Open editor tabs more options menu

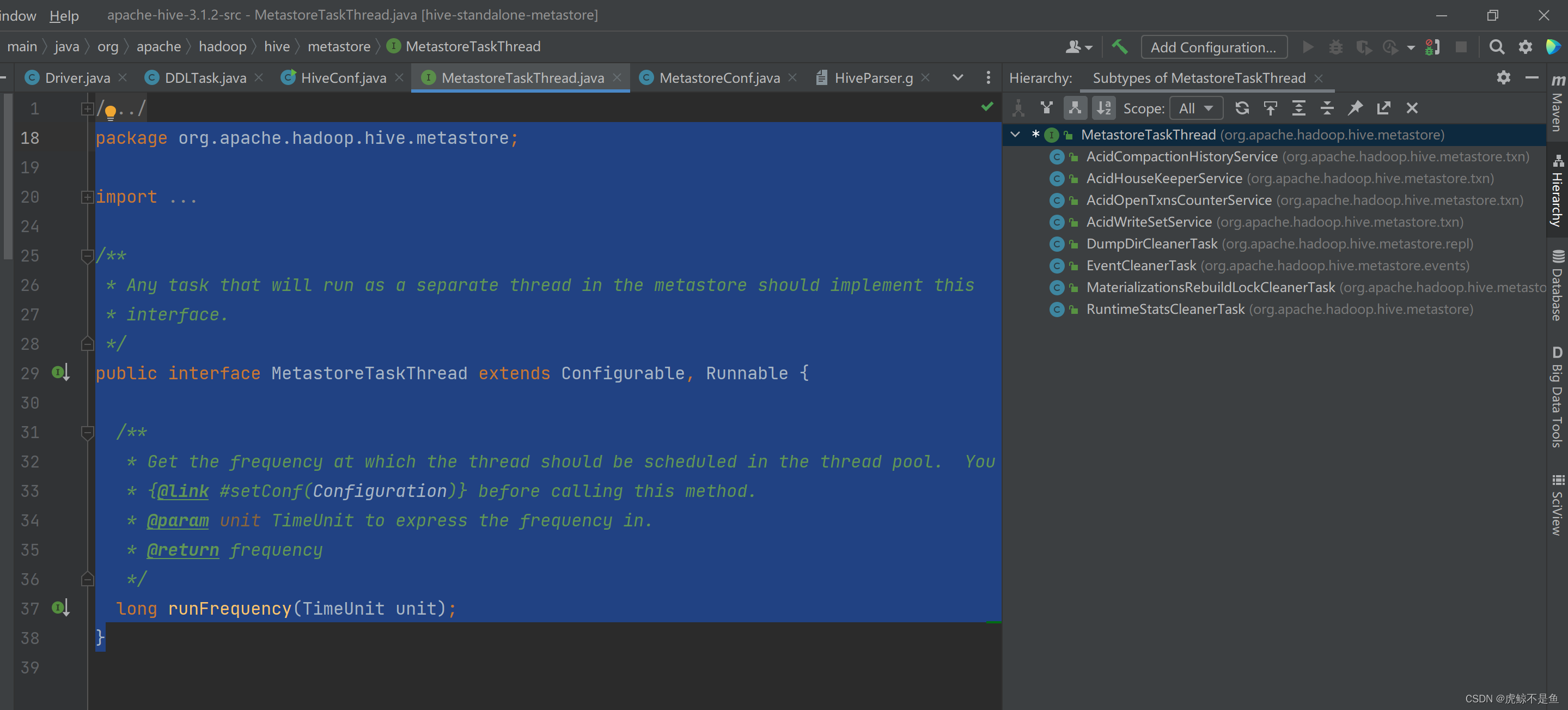pyautogui.click(x=989, y=78)
